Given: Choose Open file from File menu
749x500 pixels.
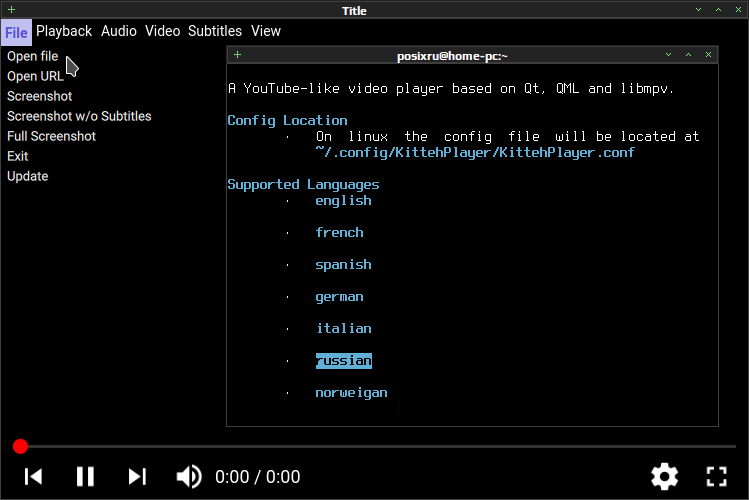Looking at the screenshot, I should coord(32,56).
